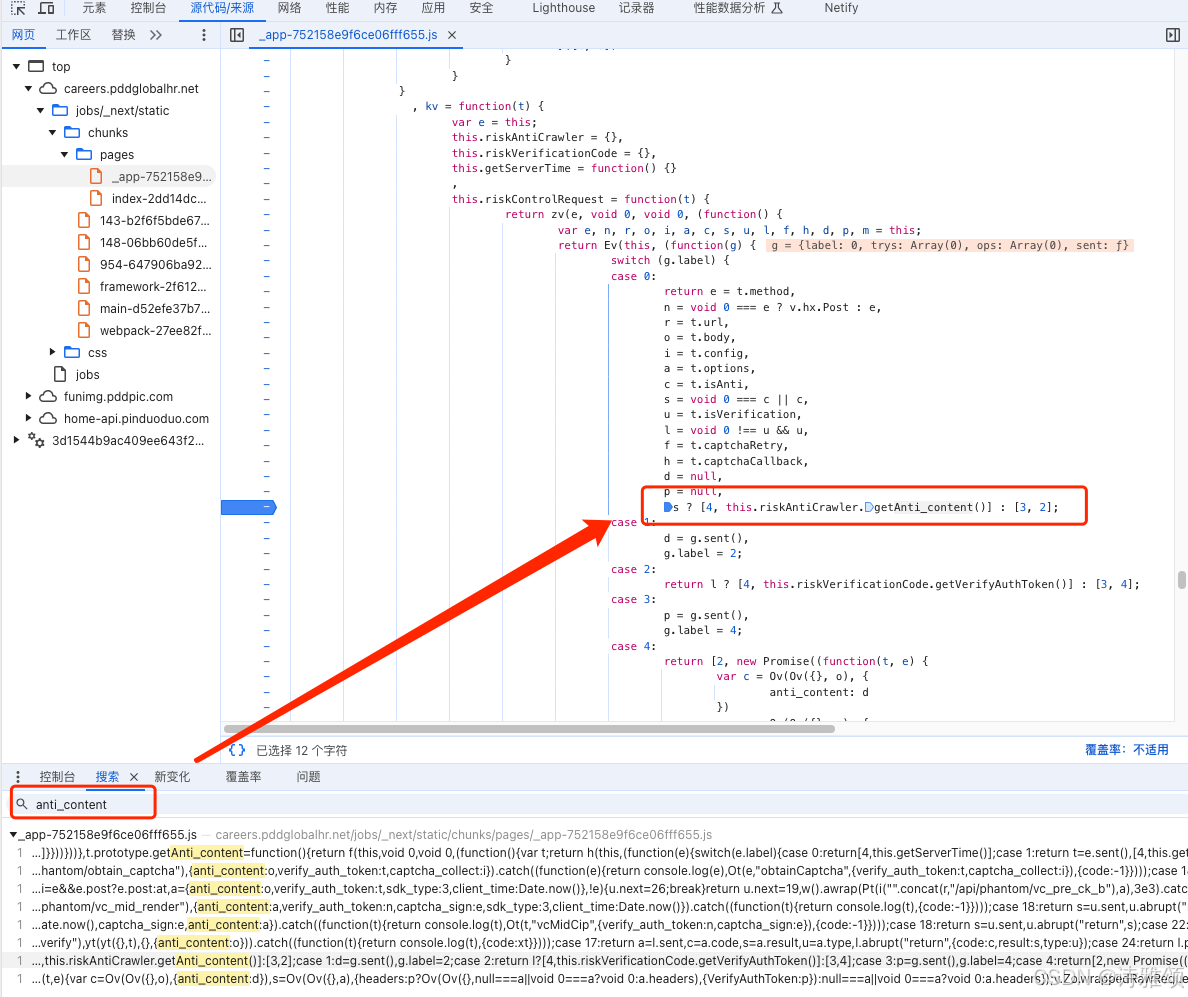The height and width of the screenshot is (997, 1188).
Task: Open the 性能 panel tab
Action: click(337, 8)
